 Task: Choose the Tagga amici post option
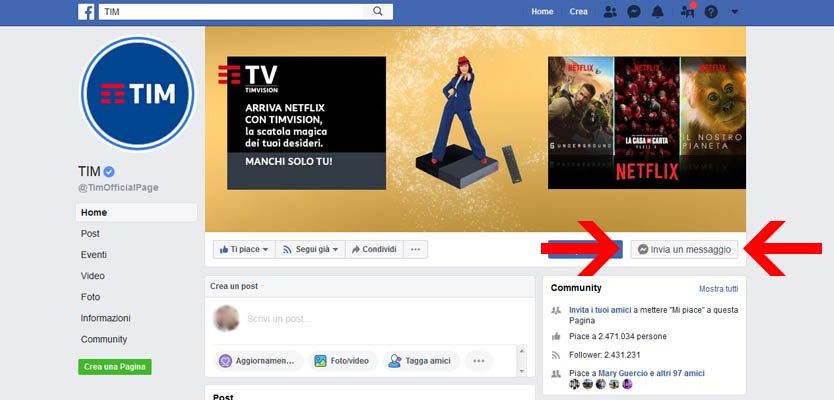421,361
